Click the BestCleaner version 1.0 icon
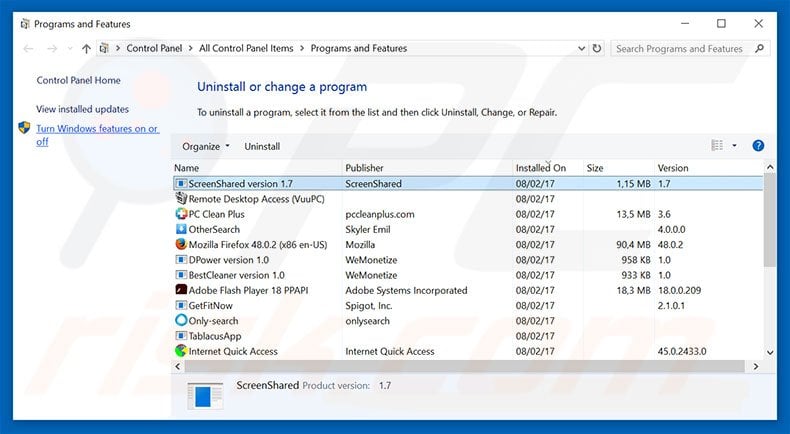The width and height of the screenshot is (790, 434). point(181,275)
